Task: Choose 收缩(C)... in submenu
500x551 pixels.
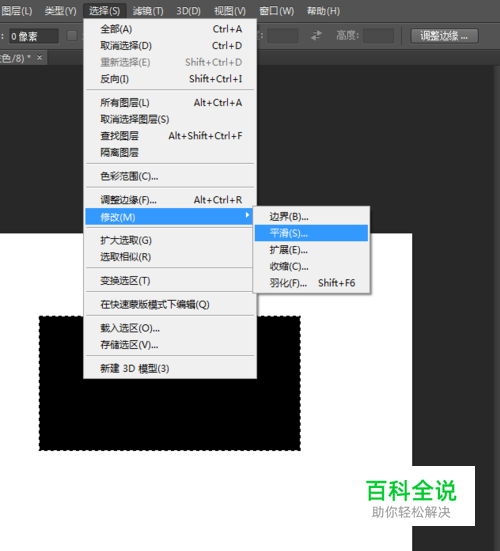Action: [311, 266]
